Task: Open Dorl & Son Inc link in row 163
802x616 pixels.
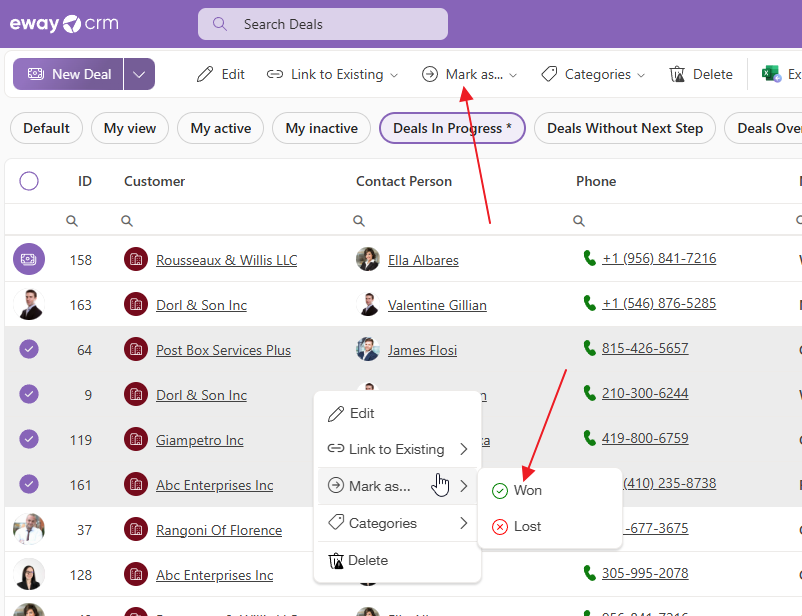Action: coord(202,305)
